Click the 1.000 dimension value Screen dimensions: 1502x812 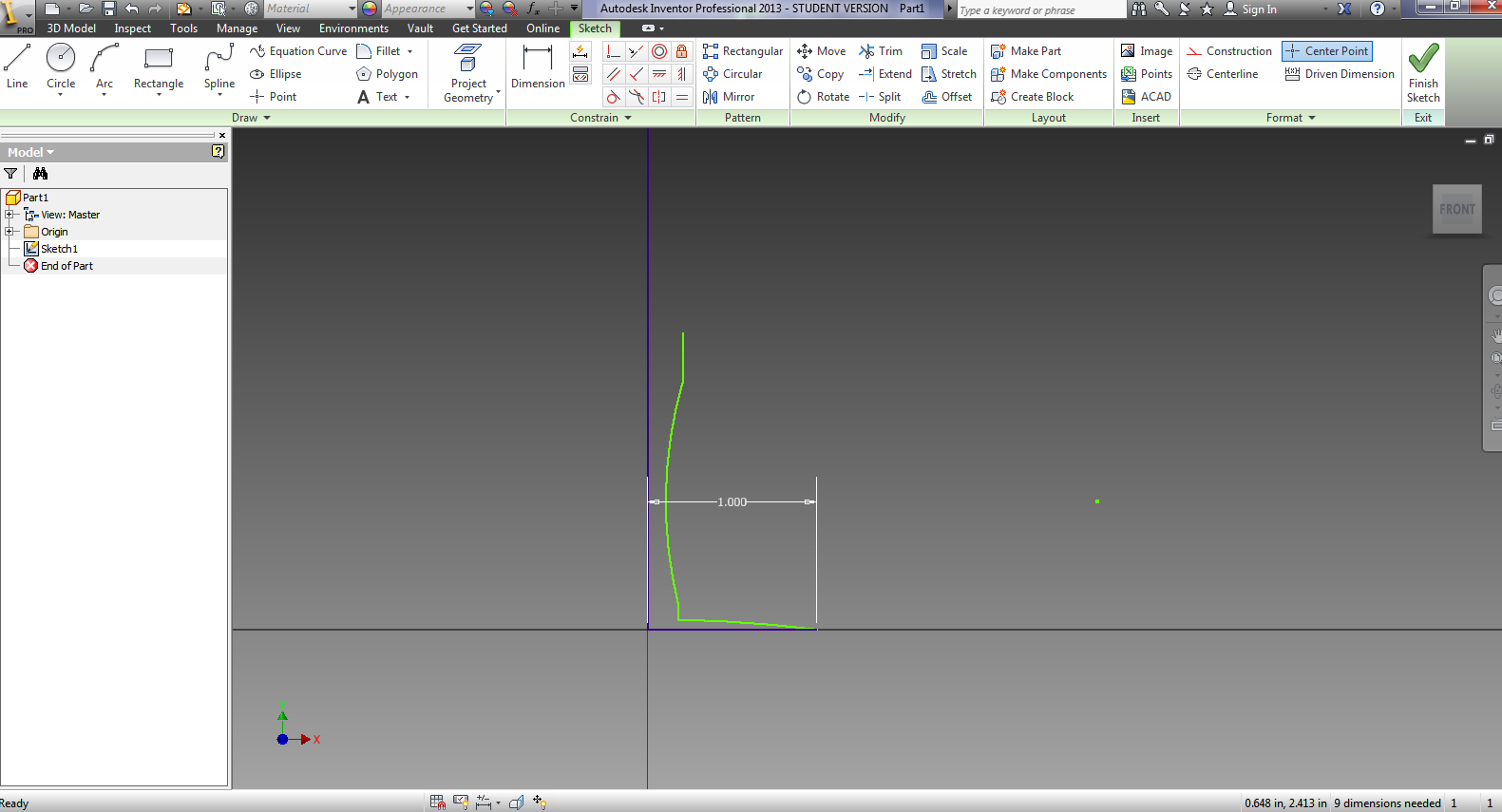[x=732, y=501]
